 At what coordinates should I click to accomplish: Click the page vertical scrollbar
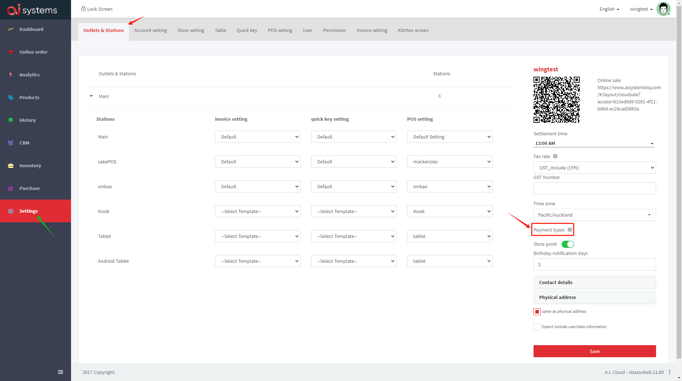tap(679, 182)
